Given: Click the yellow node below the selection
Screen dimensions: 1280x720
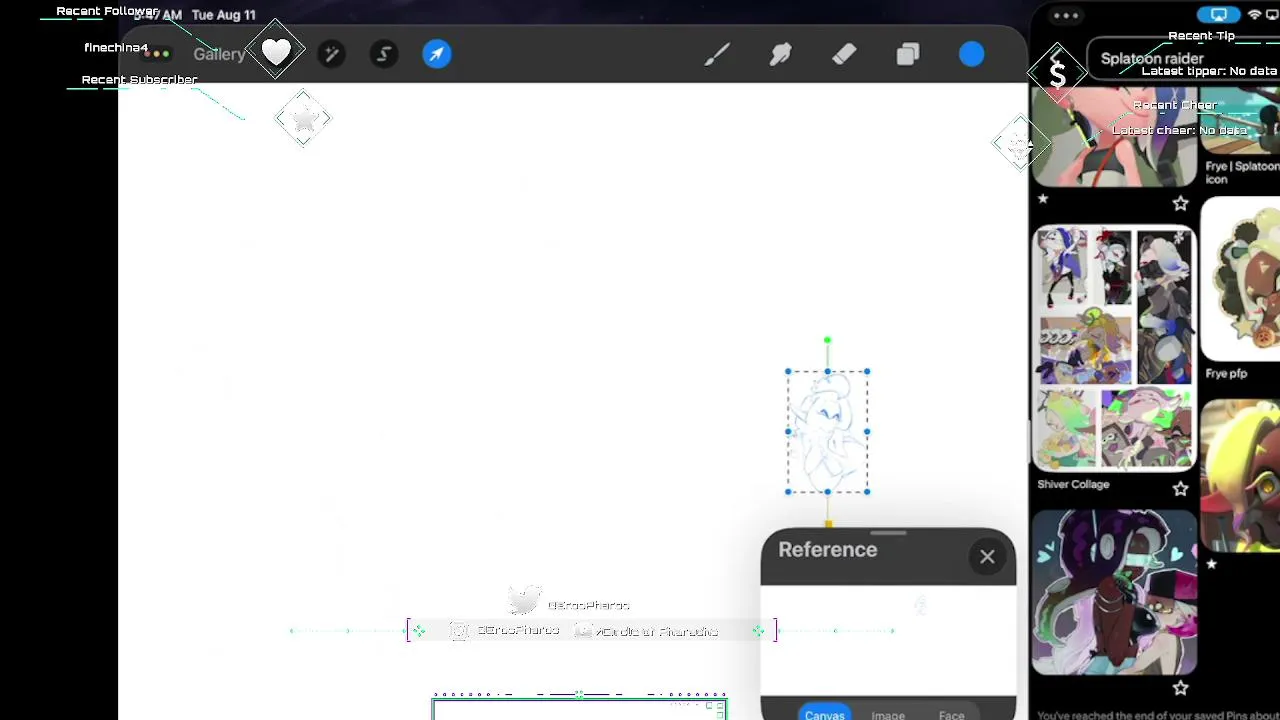Looking at the screenshot, I should tap(828, 523).
